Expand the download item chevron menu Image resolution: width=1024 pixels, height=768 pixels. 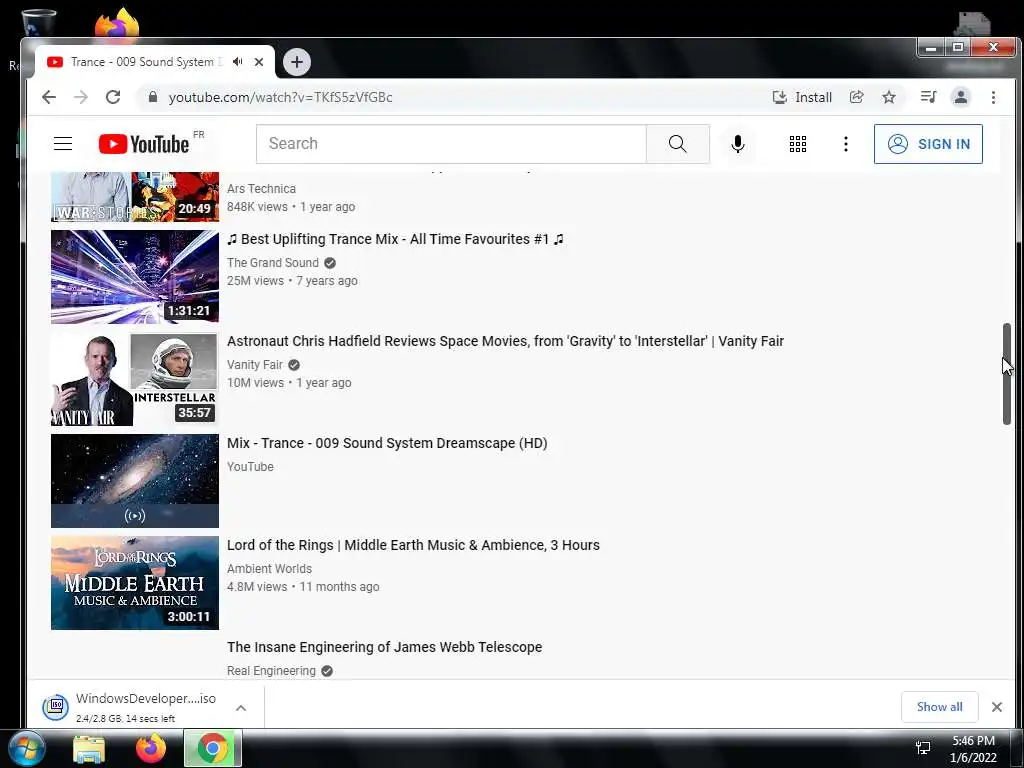241,708
